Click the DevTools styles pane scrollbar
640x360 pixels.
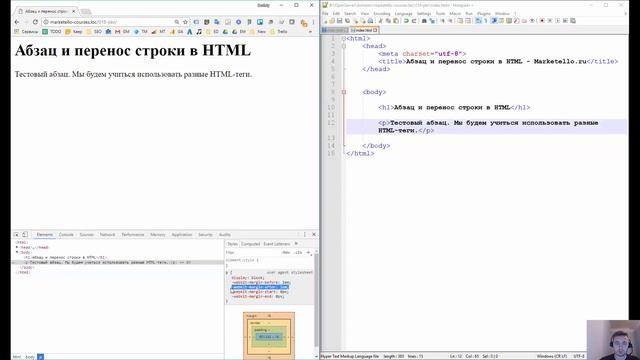316,300
